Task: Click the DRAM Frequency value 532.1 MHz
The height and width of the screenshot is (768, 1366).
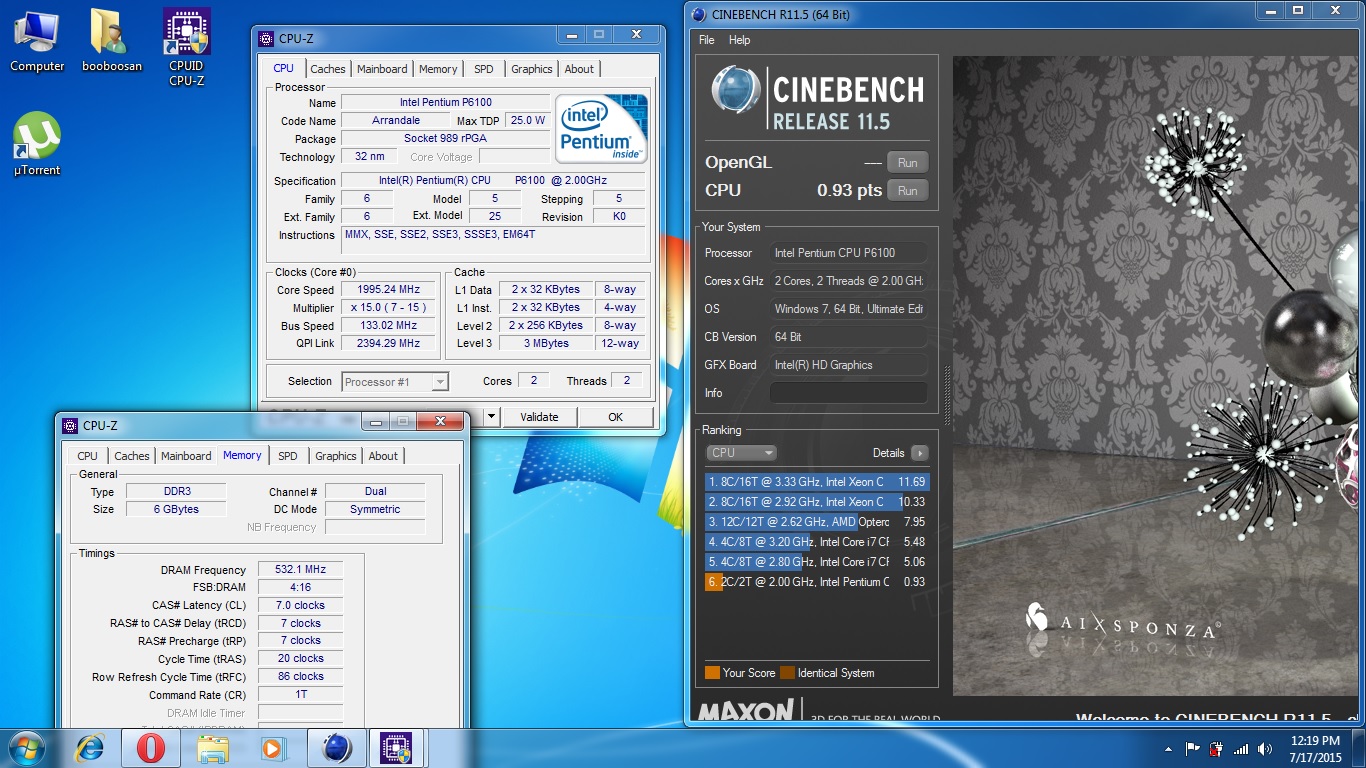Action: [x=300, y=570]
